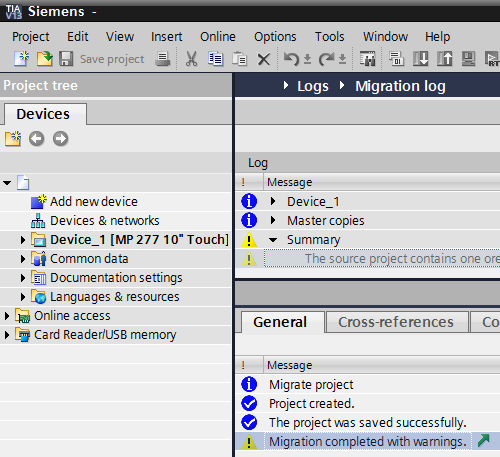Image resolution: width=500 pixels, height=457 pixels.
Task: Create new group in project tree
Action: point(13,139)
